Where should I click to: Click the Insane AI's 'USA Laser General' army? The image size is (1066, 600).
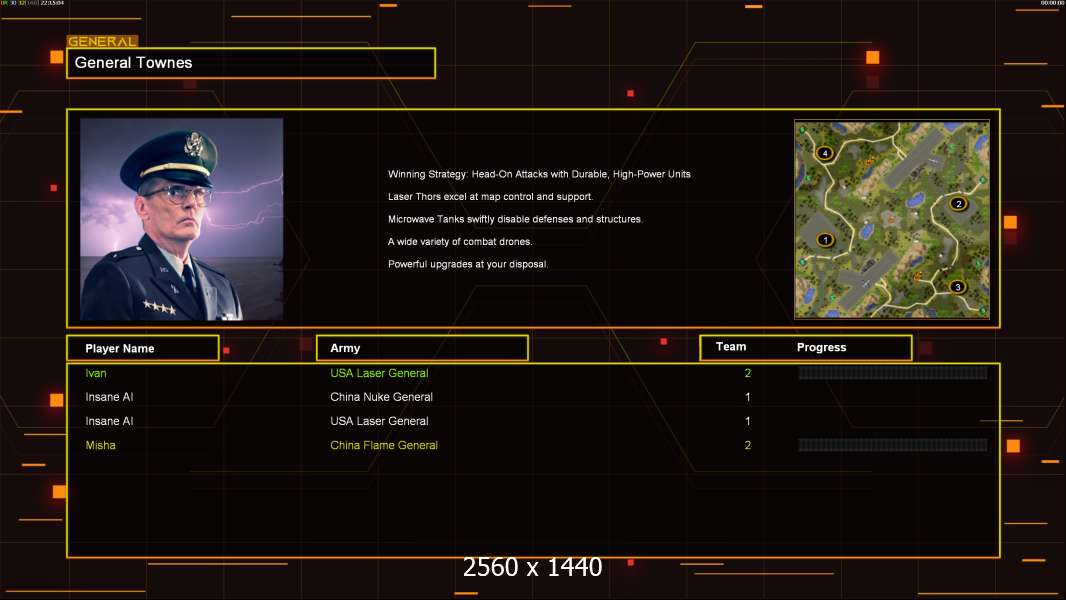pos(379,421)
